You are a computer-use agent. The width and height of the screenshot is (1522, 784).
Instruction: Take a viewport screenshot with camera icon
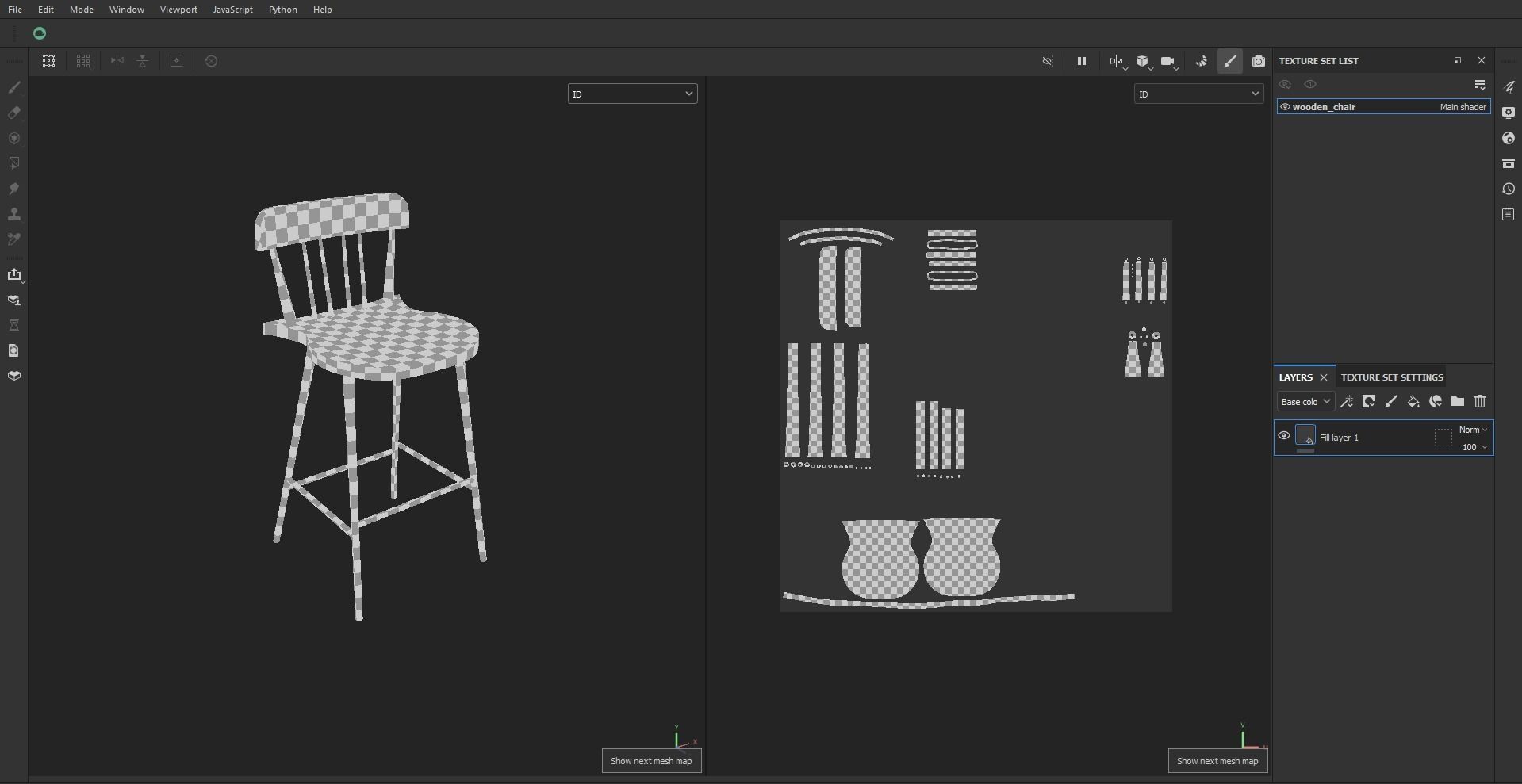tap(1259, 61)
